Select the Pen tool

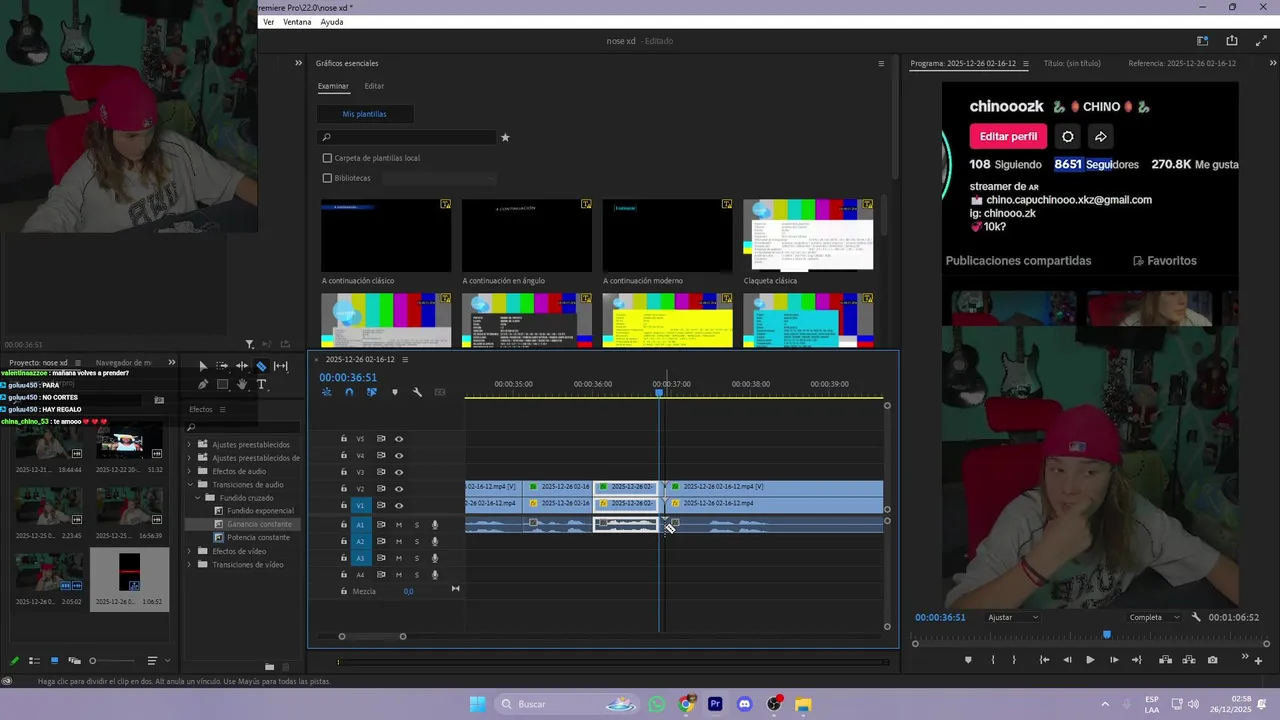[x=203, y=384]
